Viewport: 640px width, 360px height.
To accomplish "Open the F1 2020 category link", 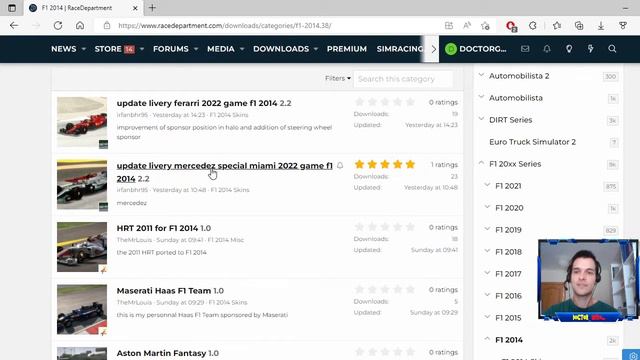I will [509, 208].
